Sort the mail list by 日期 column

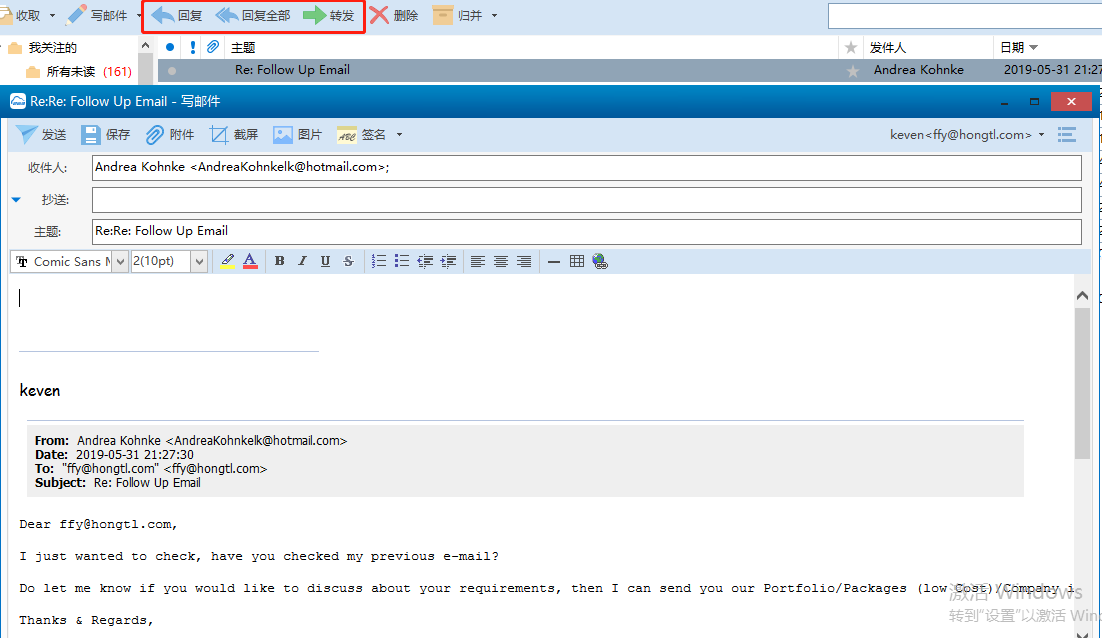pos(1018,47)
